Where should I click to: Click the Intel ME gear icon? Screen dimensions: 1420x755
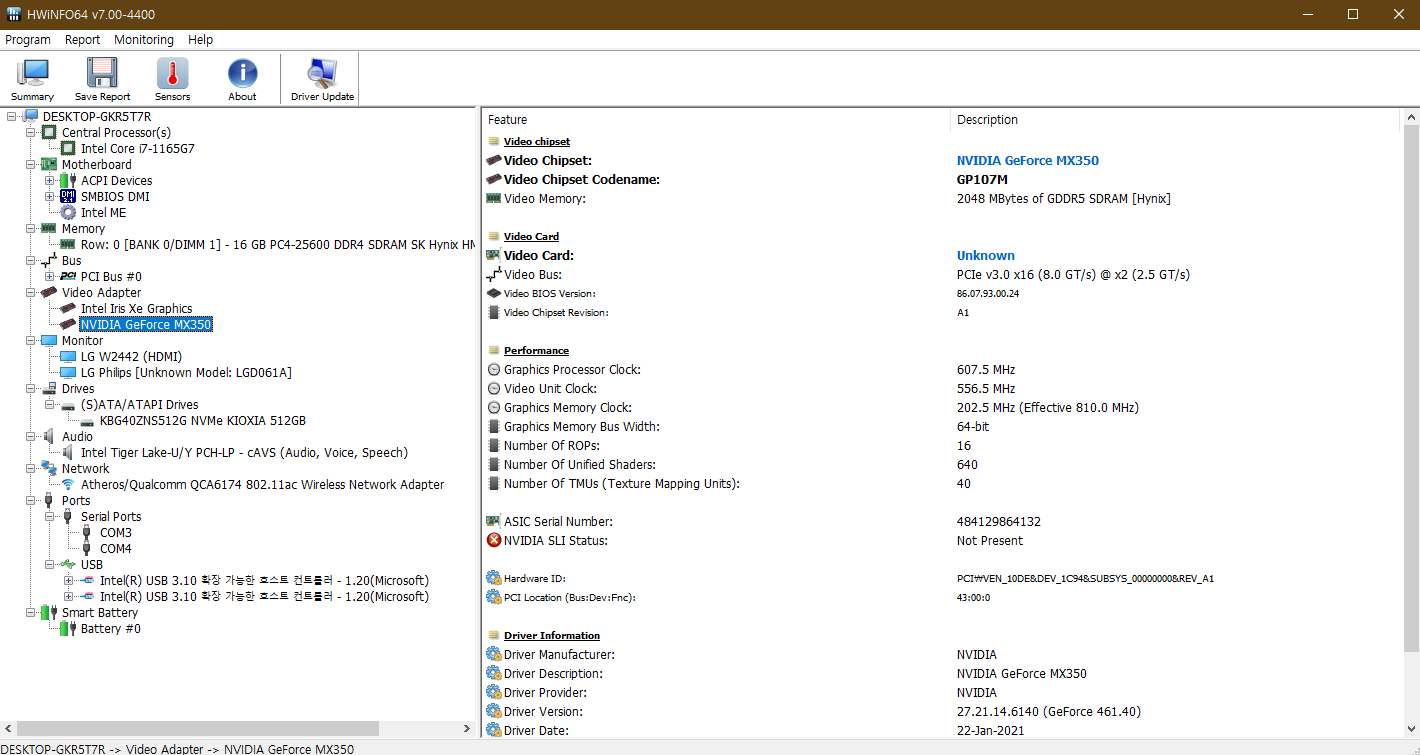[x=68, y=212]
